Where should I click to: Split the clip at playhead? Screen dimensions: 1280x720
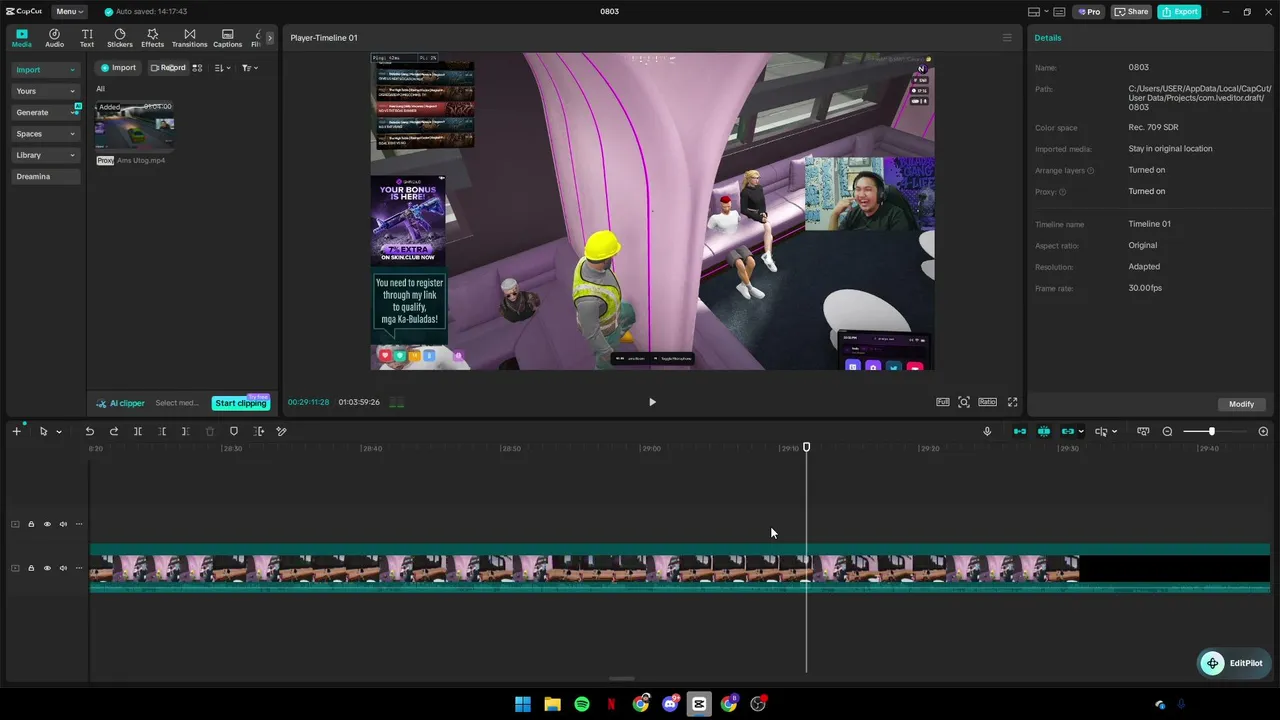point(138,431)
